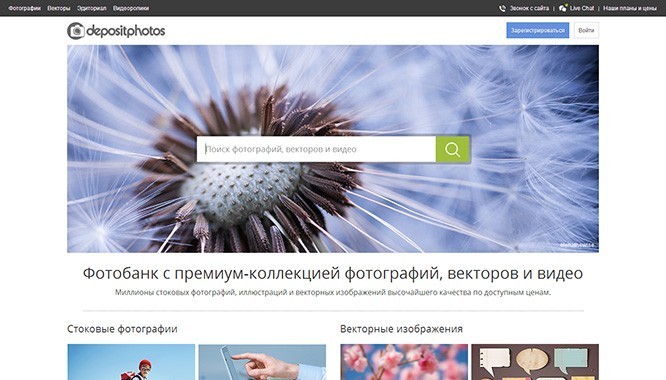The width and height of the screenshot is (666, 380).
Task: Click the phone icon beside Звонок с сайта
Action: [502, 8]
